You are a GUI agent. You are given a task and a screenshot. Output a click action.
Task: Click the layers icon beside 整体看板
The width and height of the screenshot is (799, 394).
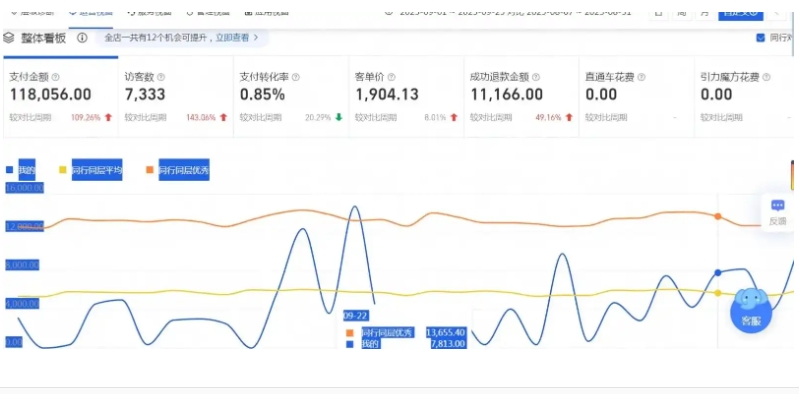coord(8,38)
